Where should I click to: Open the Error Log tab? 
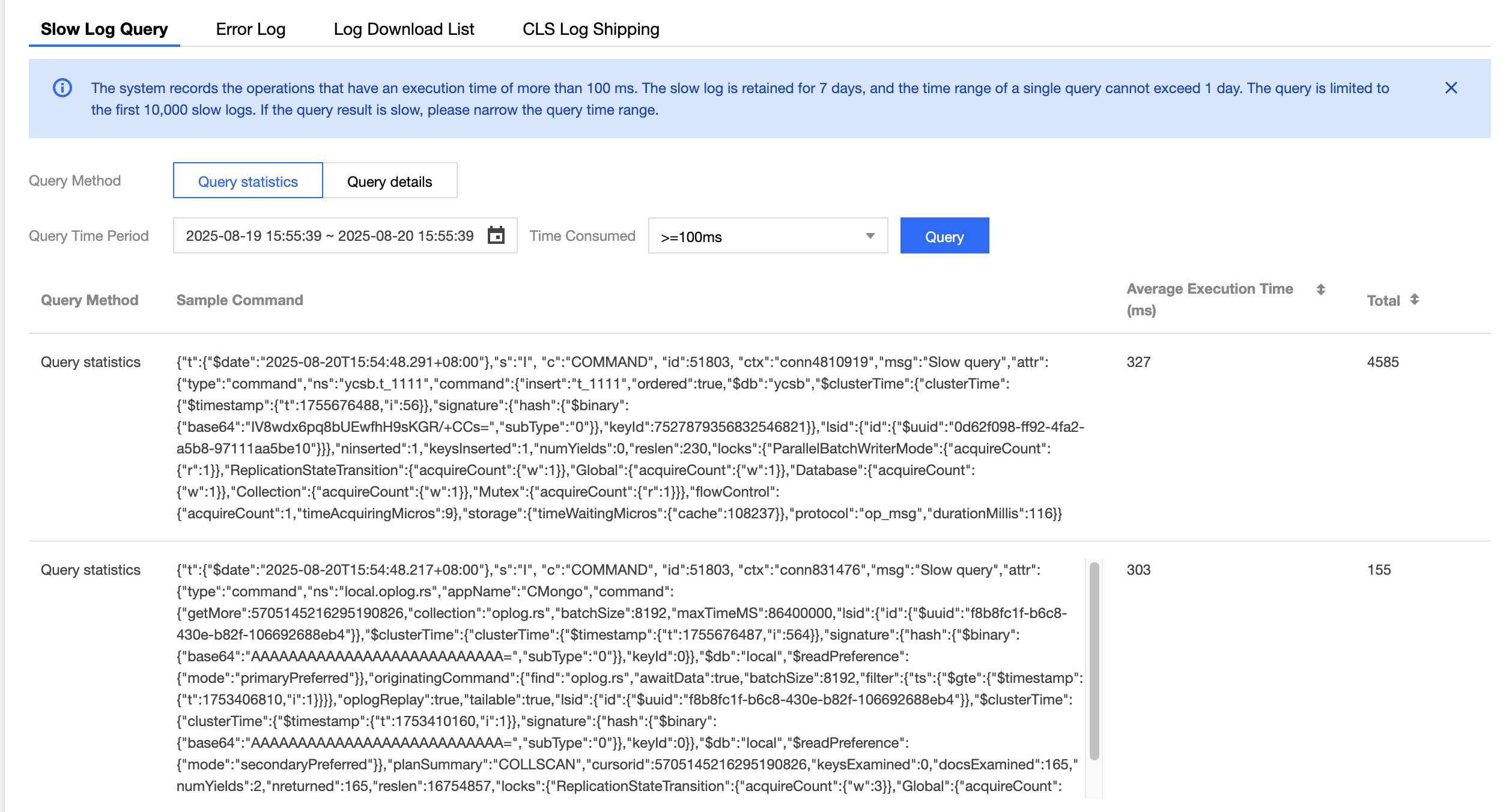click(x=250, y=29)
